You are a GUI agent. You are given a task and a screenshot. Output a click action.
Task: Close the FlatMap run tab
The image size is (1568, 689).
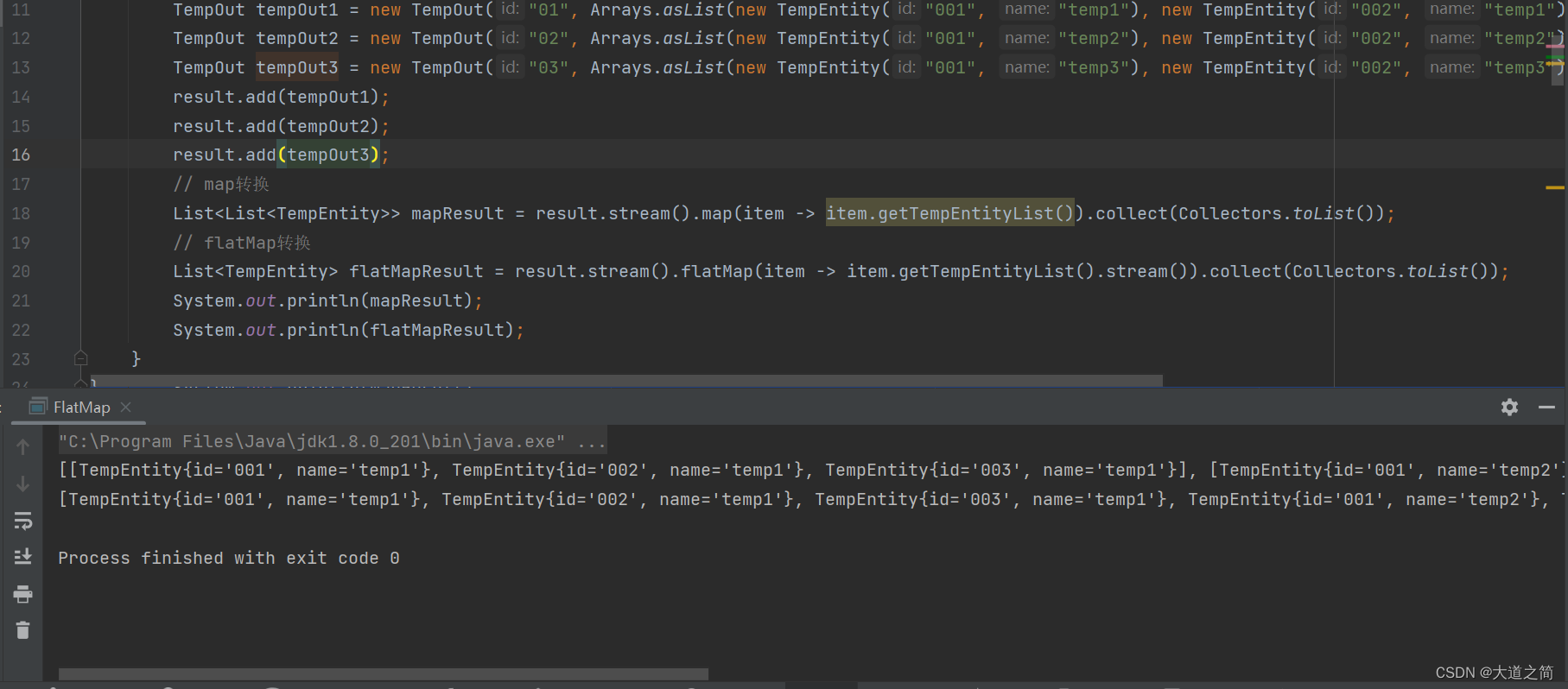point(126,407)
